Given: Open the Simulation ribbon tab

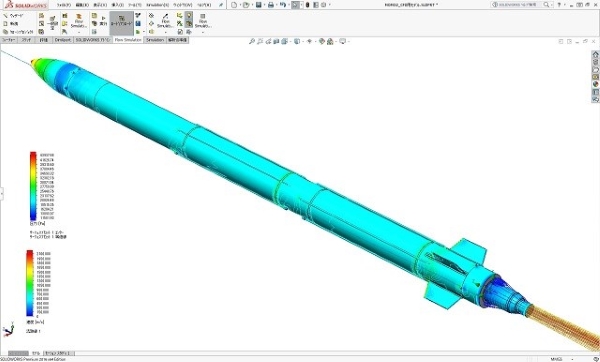Looking at the screenshot, I should point(155,40).
